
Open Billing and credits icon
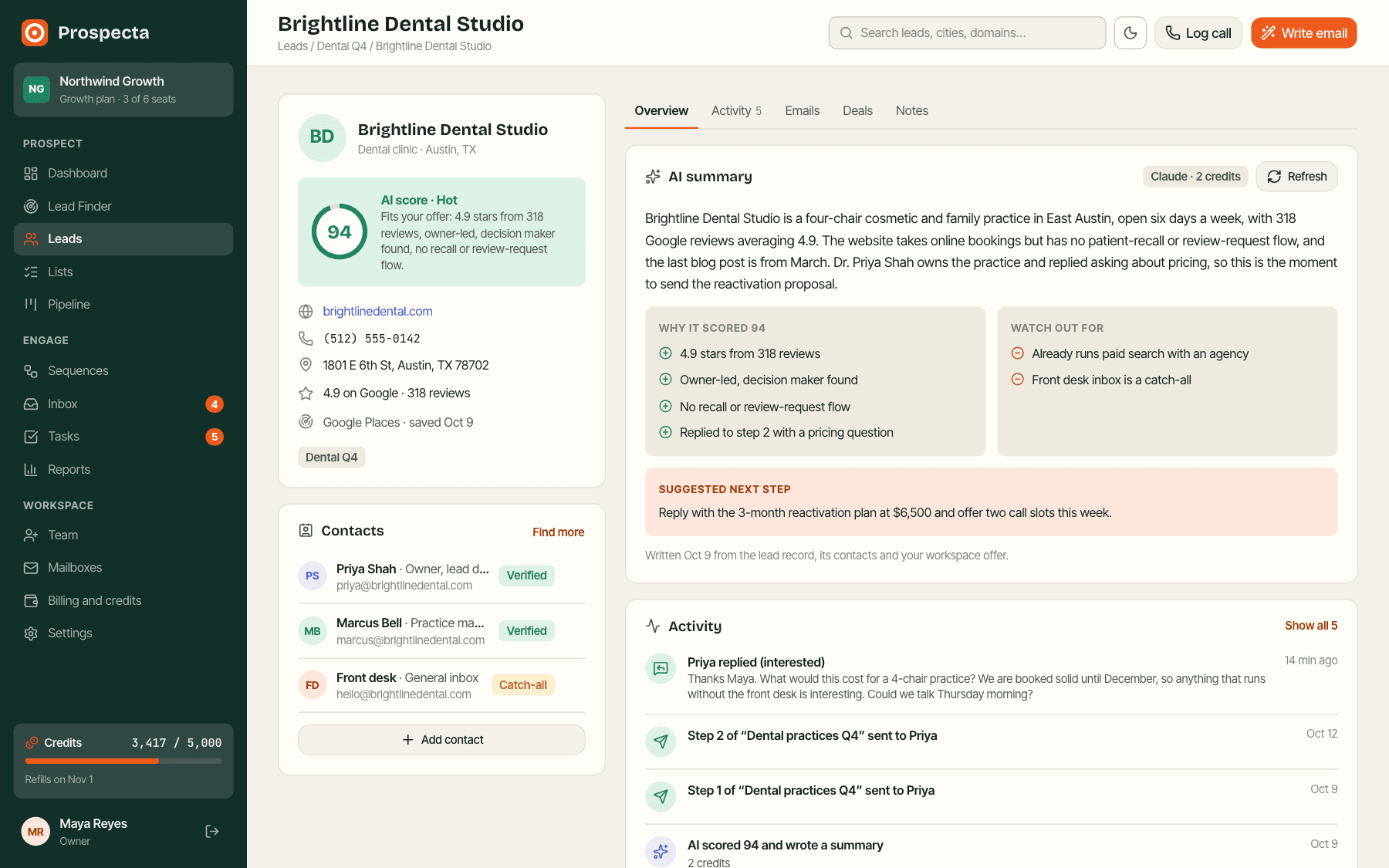click(31, 601)
